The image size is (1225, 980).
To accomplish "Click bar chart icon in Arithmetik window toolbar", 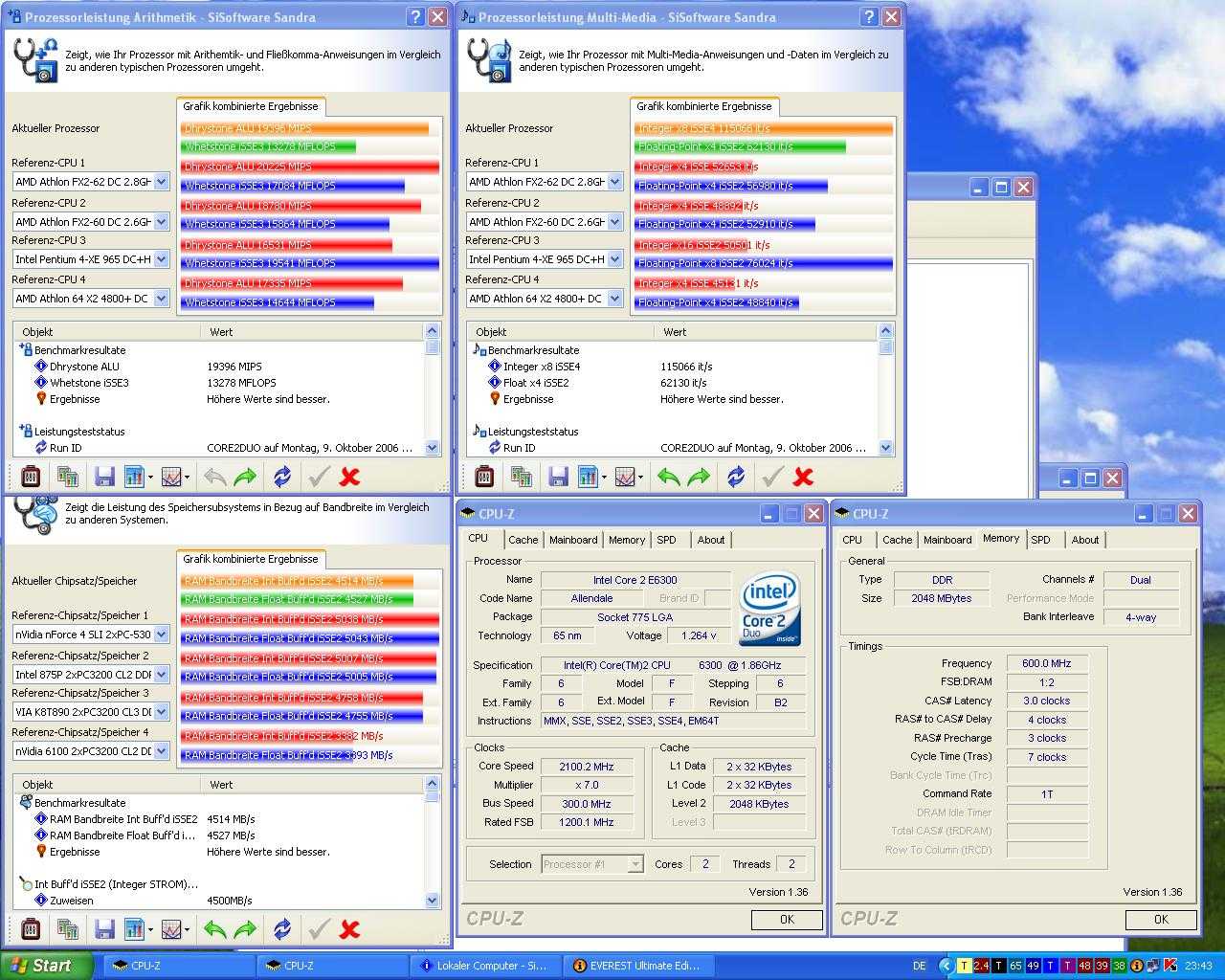I will [x=137, y=476].
